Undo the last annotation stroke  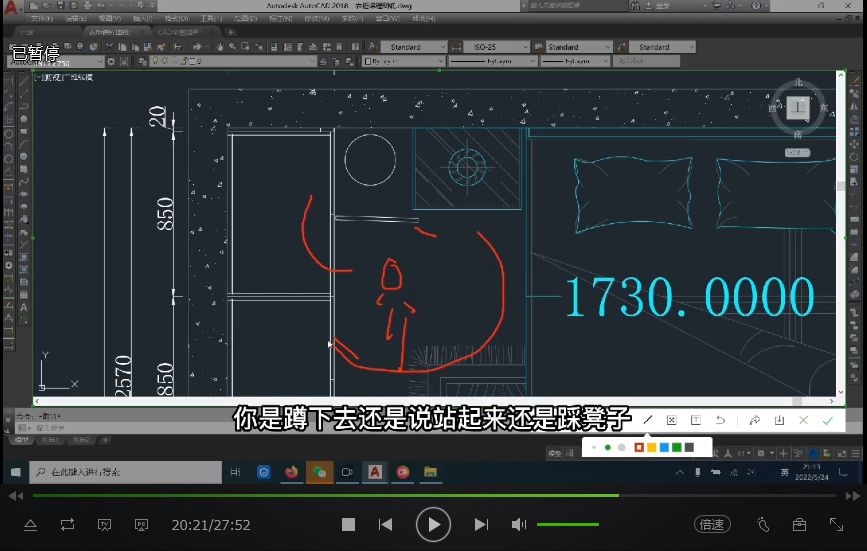coord(720,420)
